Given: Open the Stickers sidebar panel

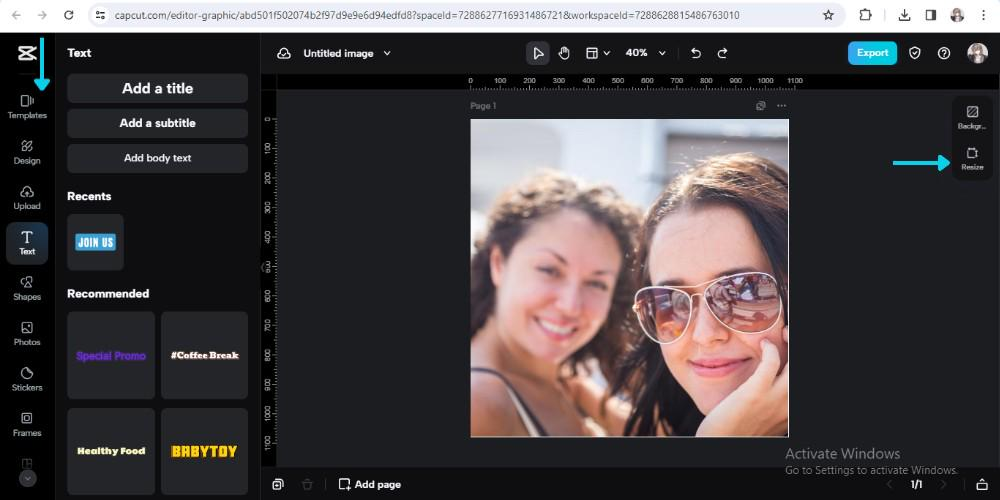Looking at the screenshot, I should 27,379.
